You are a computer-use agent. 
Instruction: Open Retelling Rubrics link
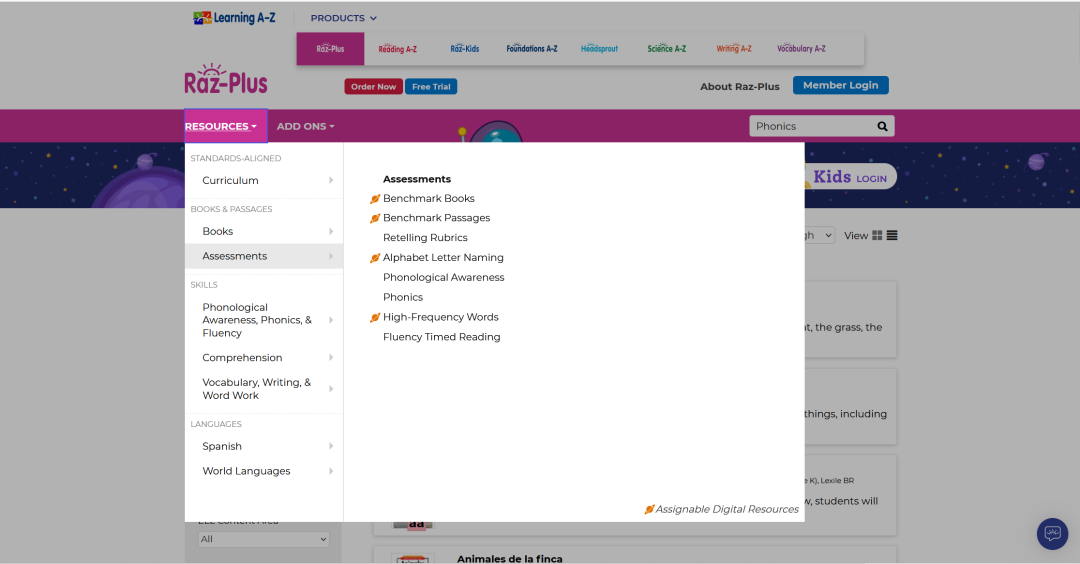tap(425, 238)
